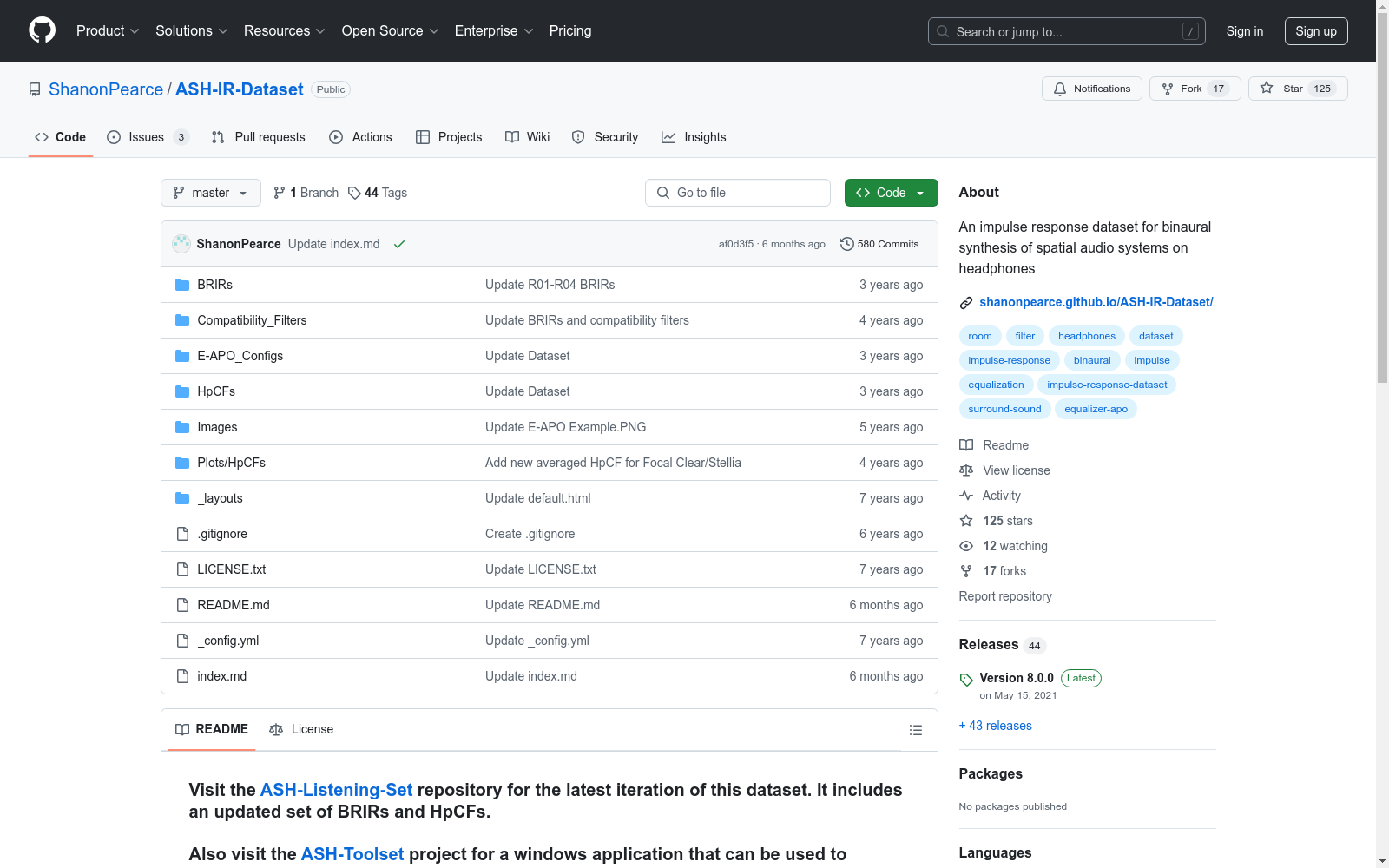Click the eye icon next to 12 watching

pos(966,546)
